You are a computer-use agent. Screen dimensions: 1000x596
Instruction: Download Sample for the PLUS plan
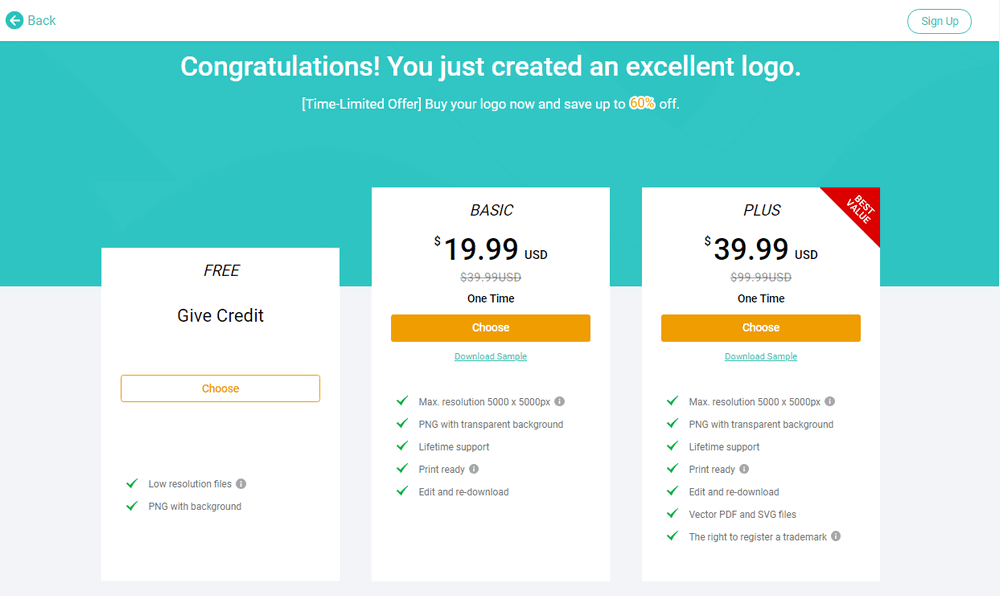(x=761, y=356)
